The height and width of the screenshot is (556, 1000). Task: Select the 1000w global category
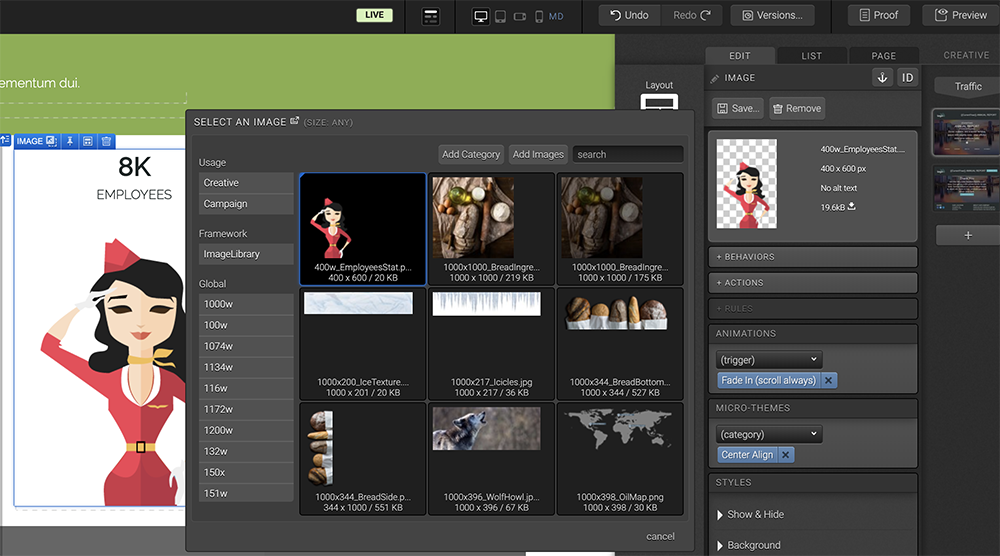click(x=246, y=304)
